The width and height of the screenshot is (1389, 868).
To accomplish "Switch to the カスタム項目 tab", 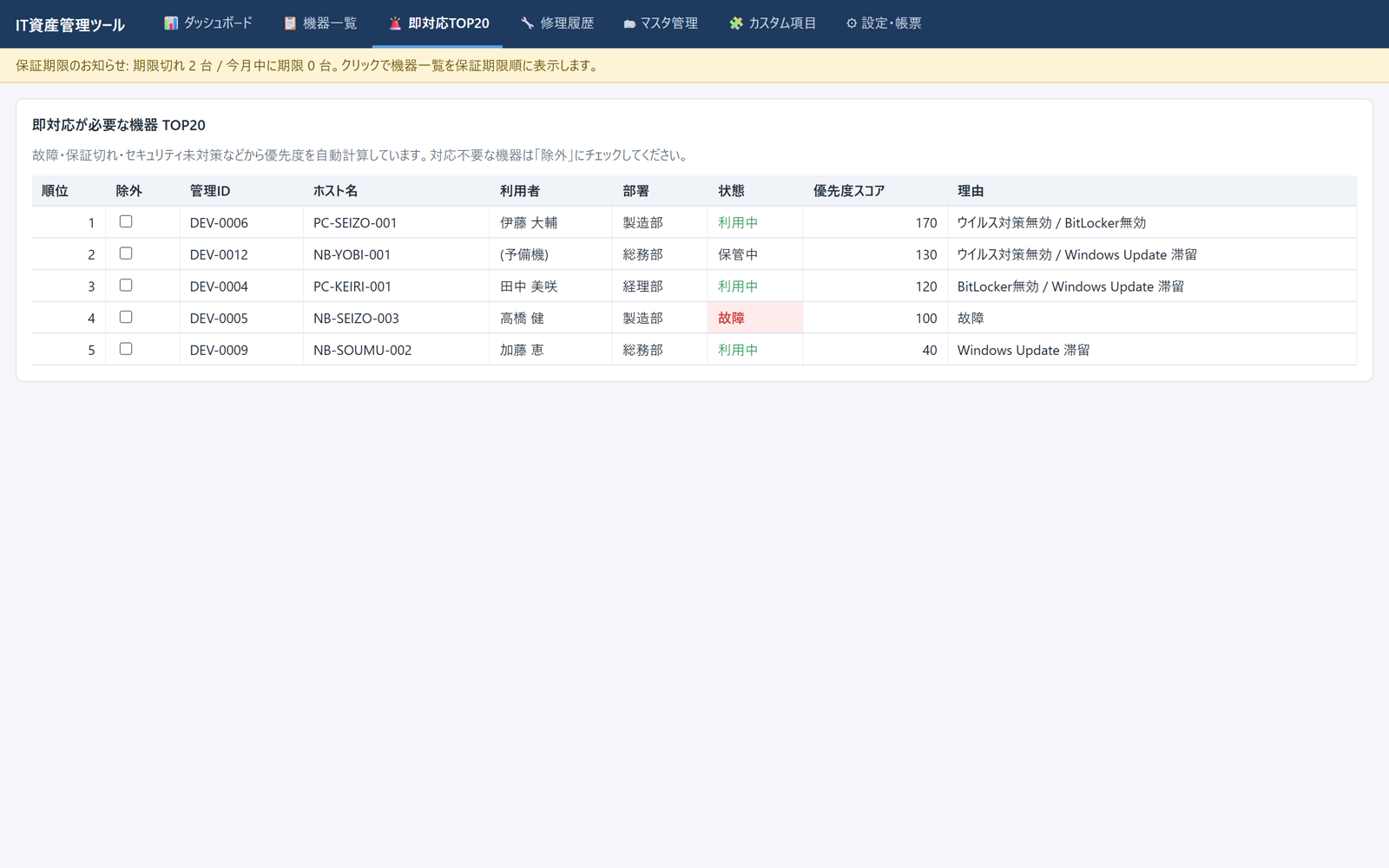I will tap(773, 23).
